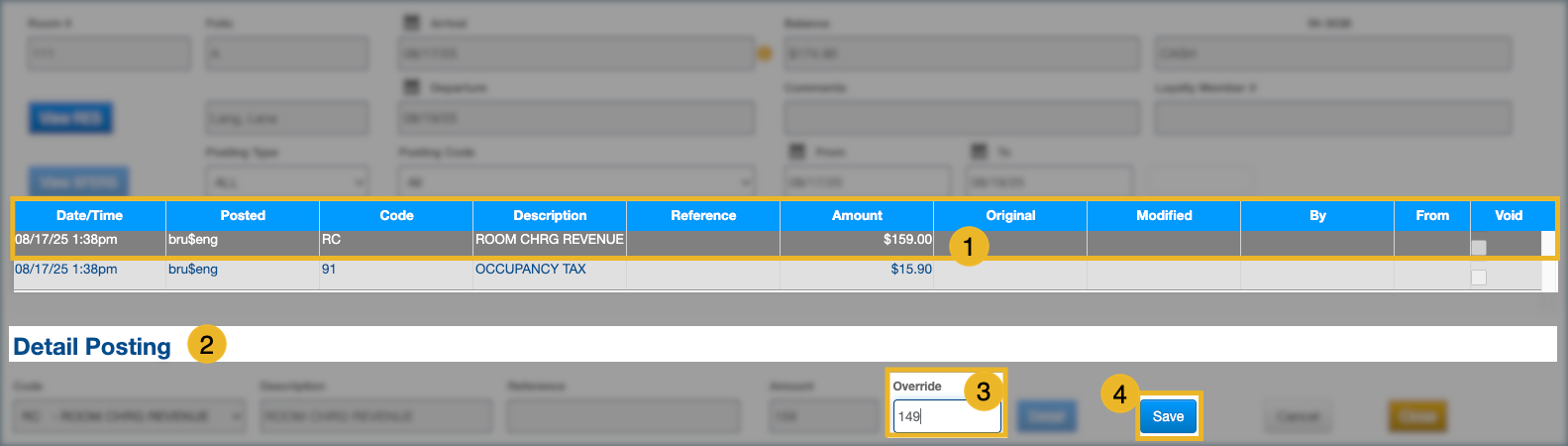Expand the Posting Code dropdown

pos(575,182)
